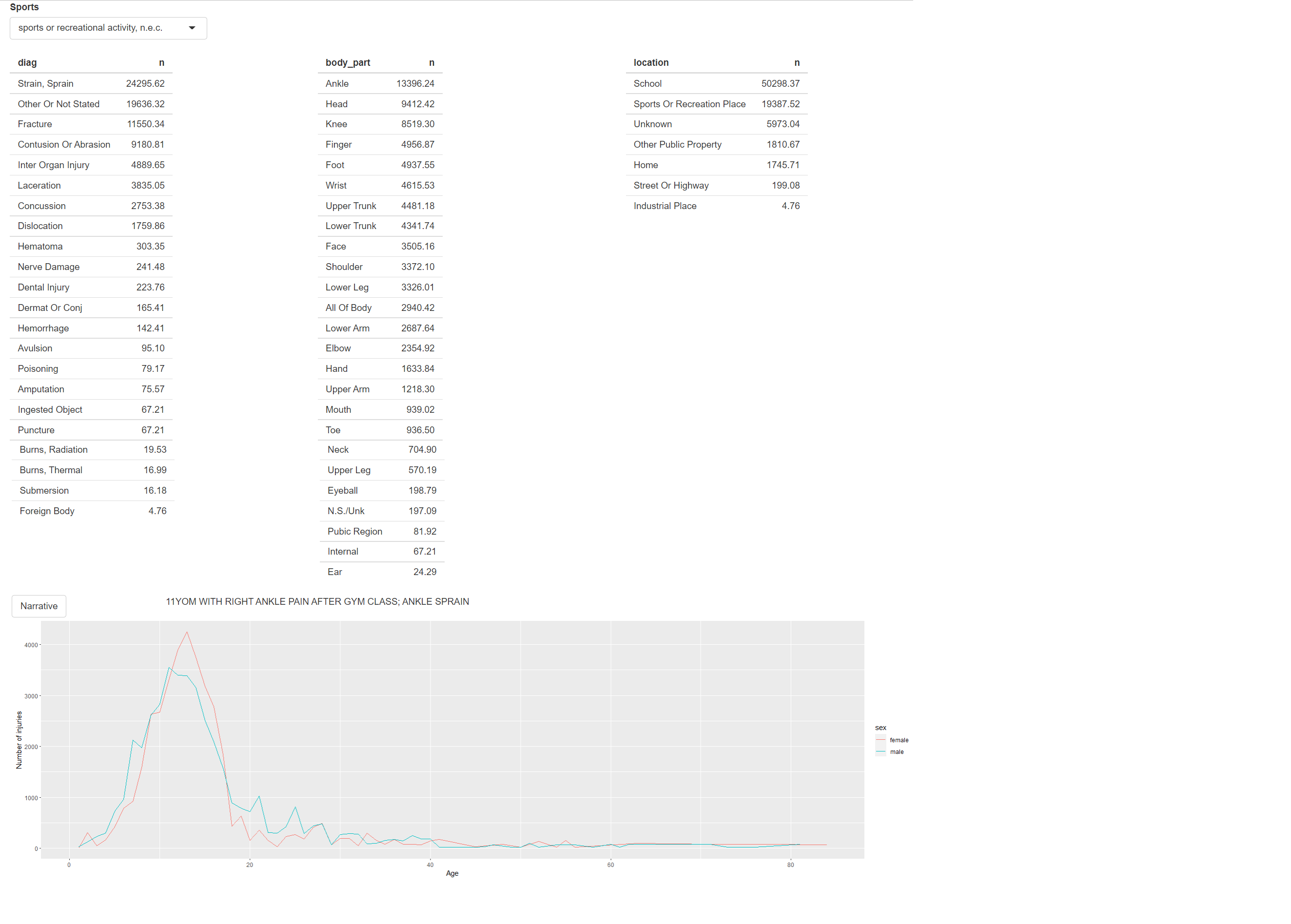Click the 'Submersion' diagnosis cell
1291x924 pixels.
[x=44, y=490]
